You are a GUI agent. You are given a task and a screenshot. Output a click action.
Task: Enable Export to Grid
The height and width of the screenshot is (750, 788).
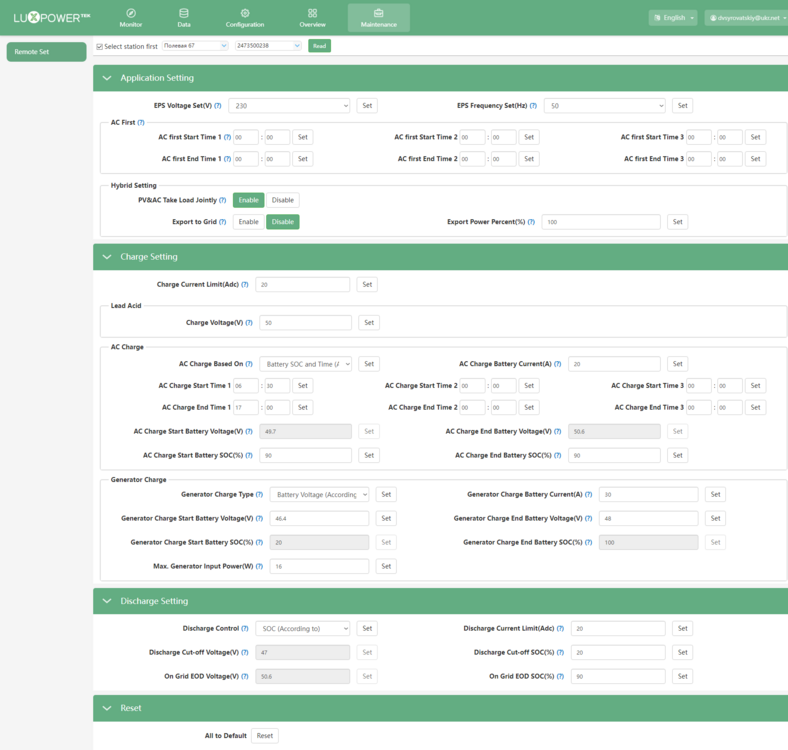[x=248, y=222]
